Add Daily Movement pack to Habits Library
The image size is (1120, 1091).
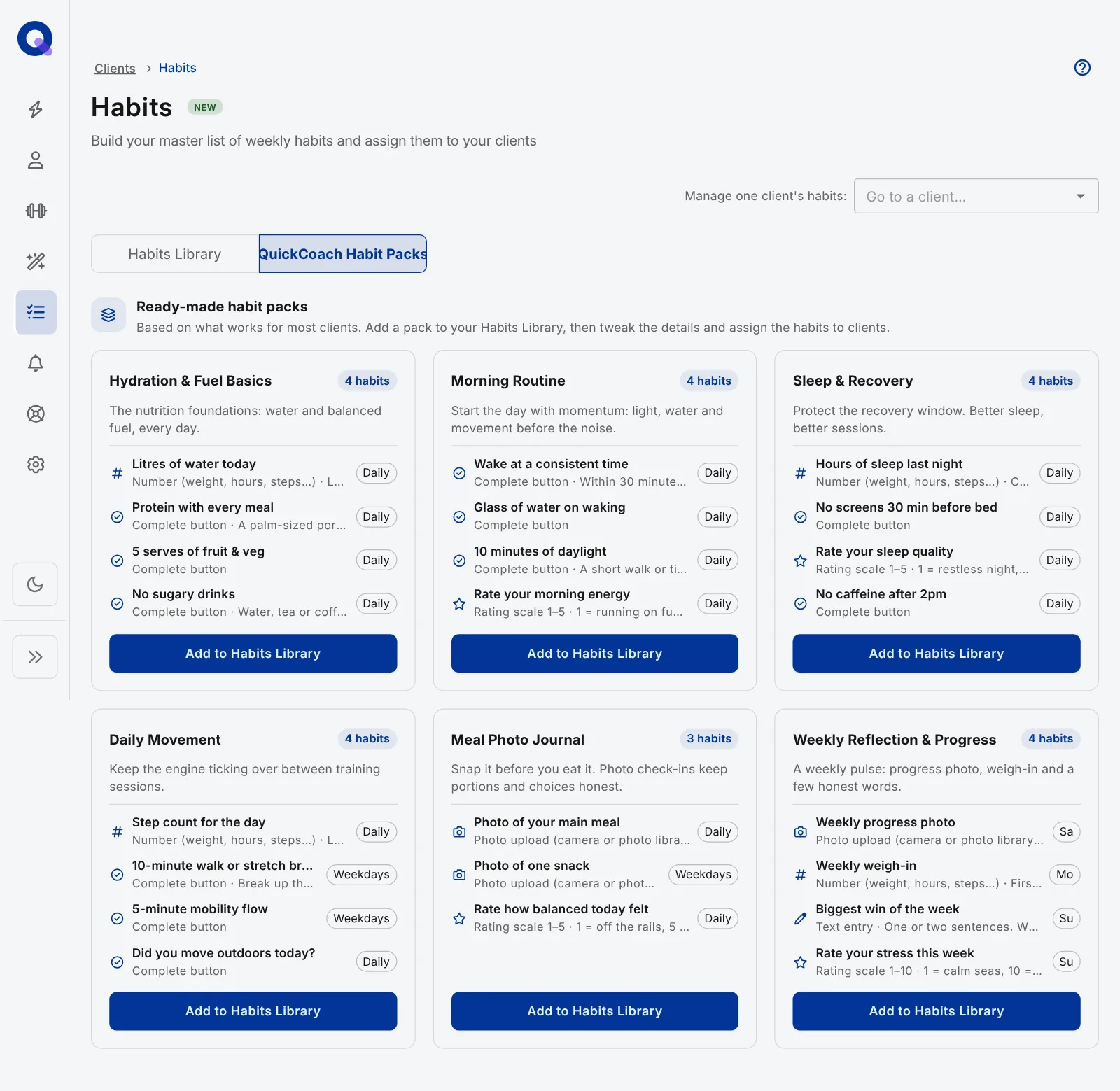click(x=253, y=1011)
